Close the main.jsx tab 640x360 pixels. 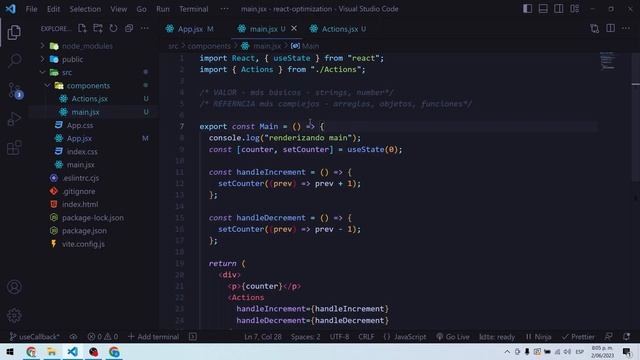pos(294,29)
